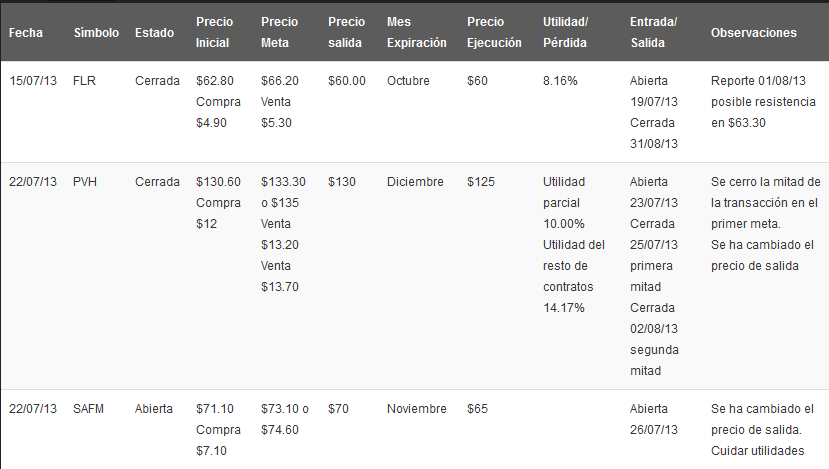Viewport: 829px width, 469px height.
Task: Click the $60.00 exit price cell
Action: pos(347,81)
